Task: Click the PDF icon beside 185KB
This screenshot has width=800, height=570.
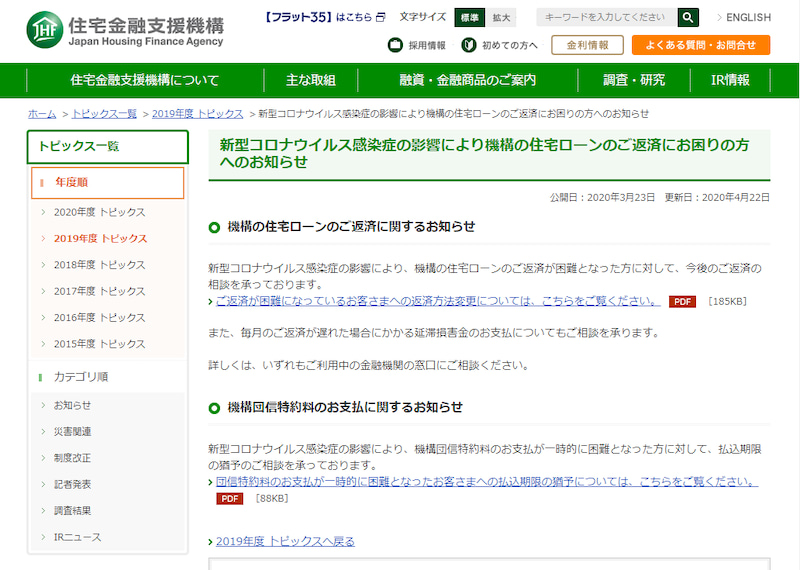Action: coord(682,301)
